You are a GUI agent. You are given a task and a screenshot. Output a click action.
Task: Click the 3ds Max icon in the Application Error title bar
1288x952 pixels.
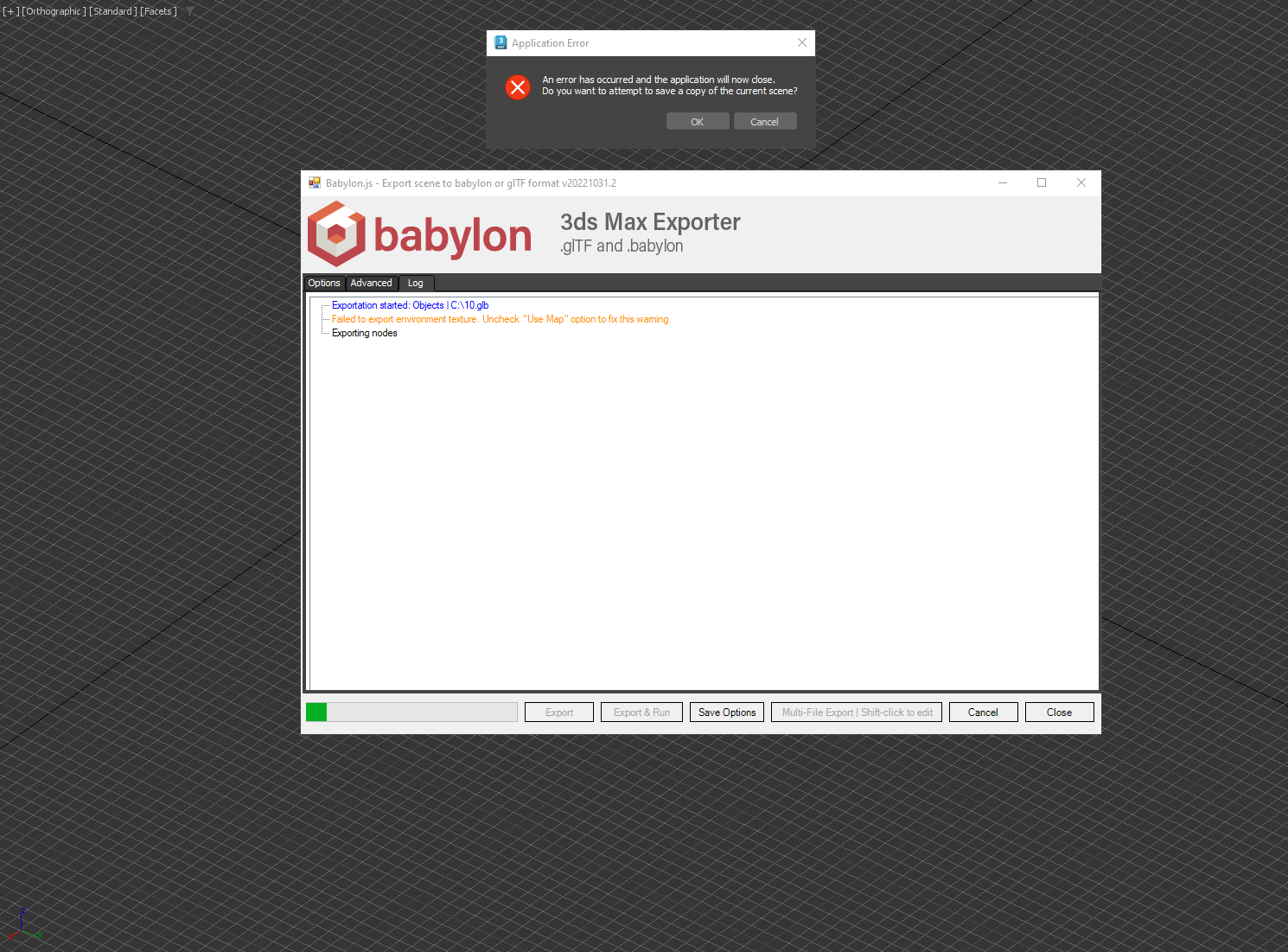point(501,42)
